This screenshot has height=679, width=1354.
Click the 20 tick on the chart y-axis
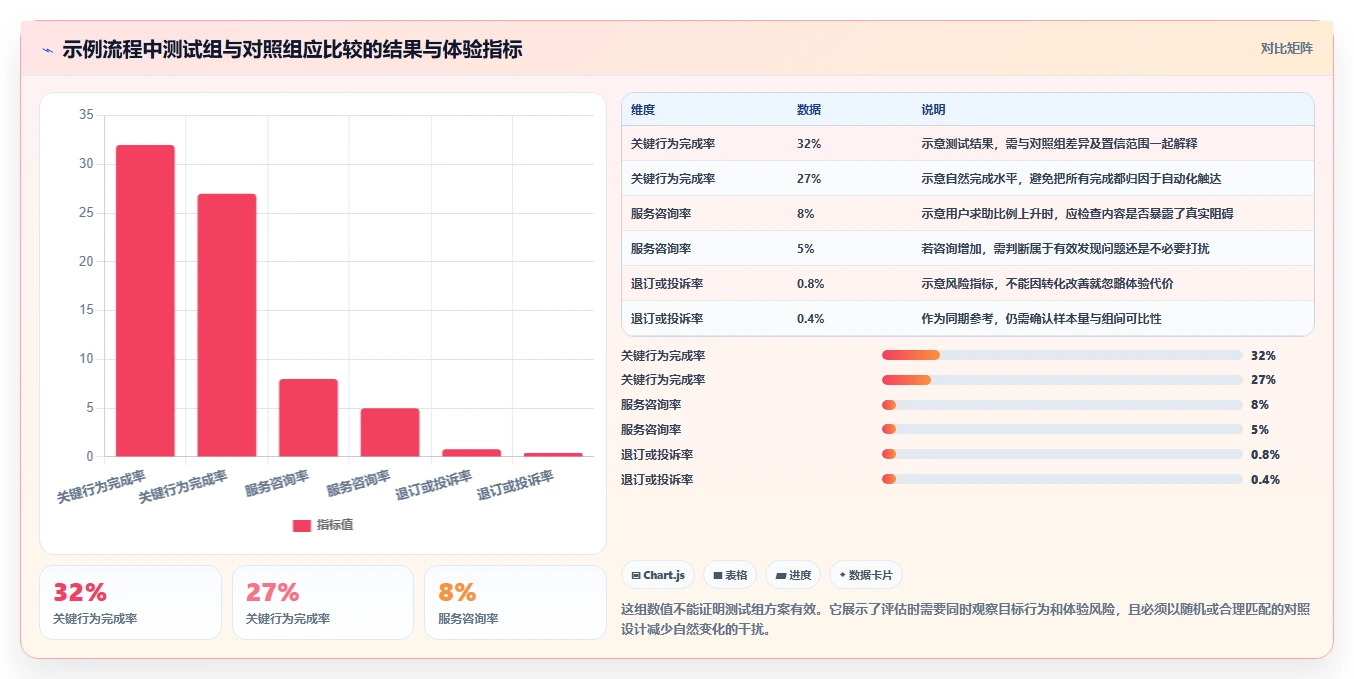click(86, 262)
